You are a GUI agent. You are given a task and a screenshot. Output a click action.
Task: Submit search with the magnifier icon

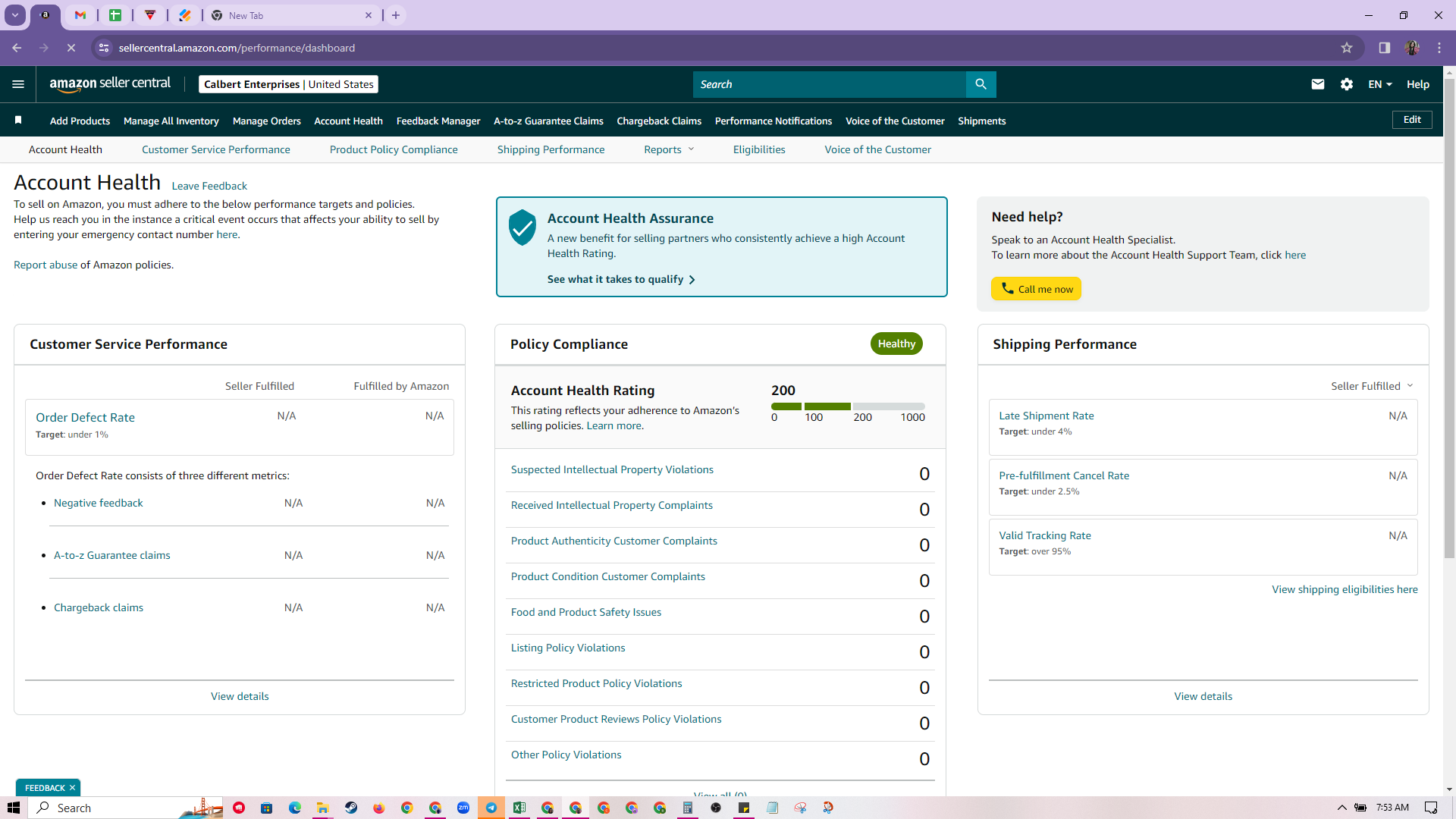981,84
